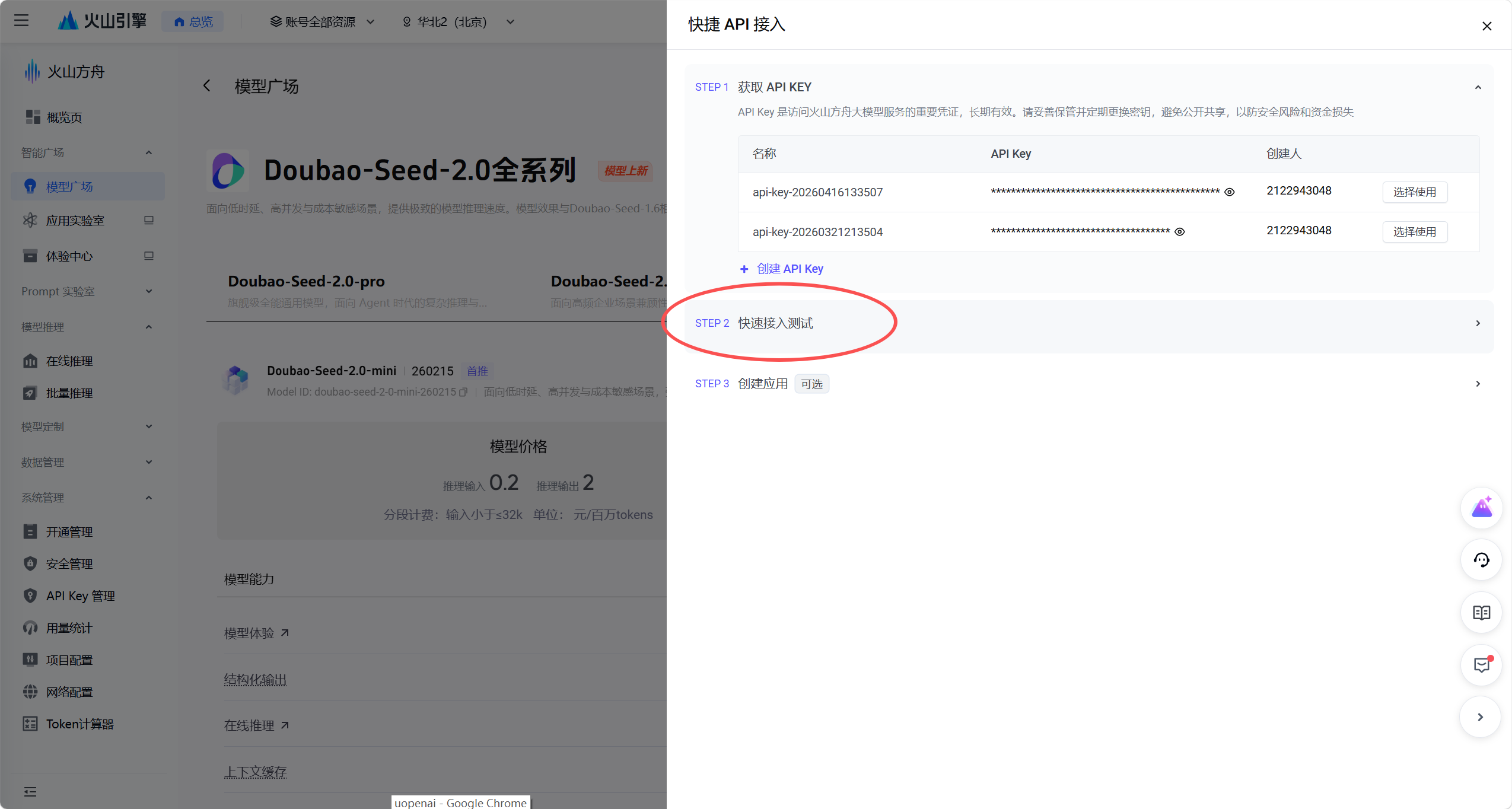This screenshot has height=809, width=1512.
Task: Click the 用量统计 sidebar icon
Action: (x=30, y=628)
